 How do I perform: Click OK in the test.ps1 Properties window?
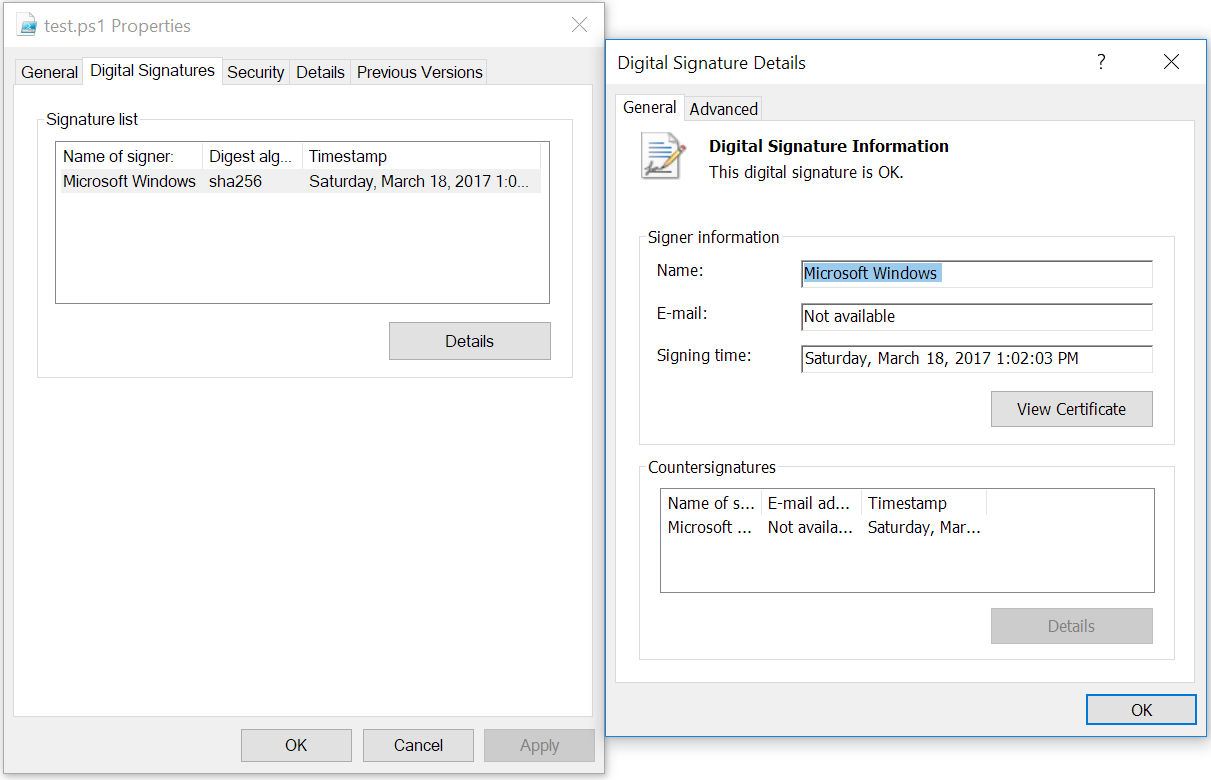click(x=296, y=745)
